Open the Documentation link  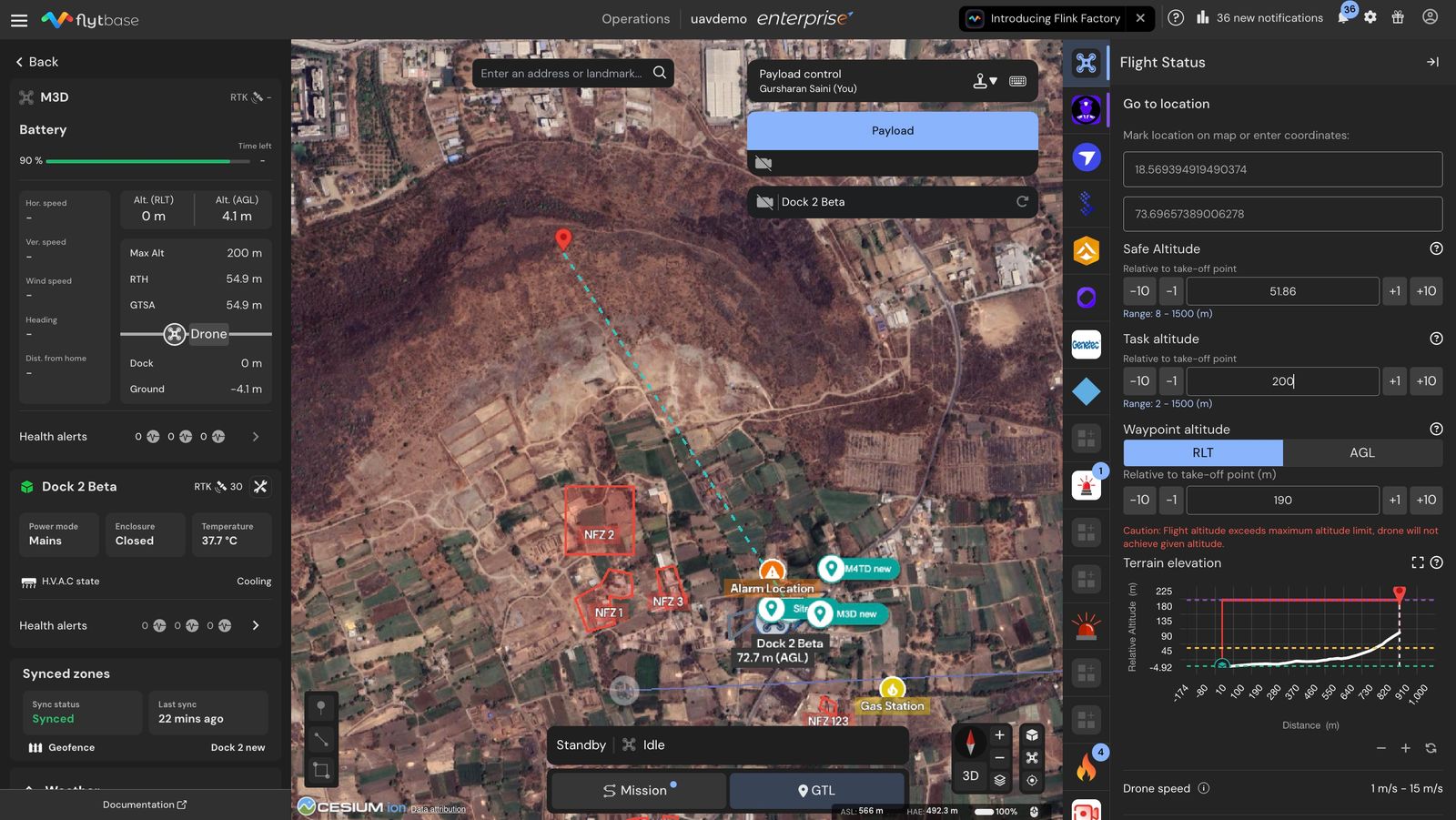click(x=145, y=805)
